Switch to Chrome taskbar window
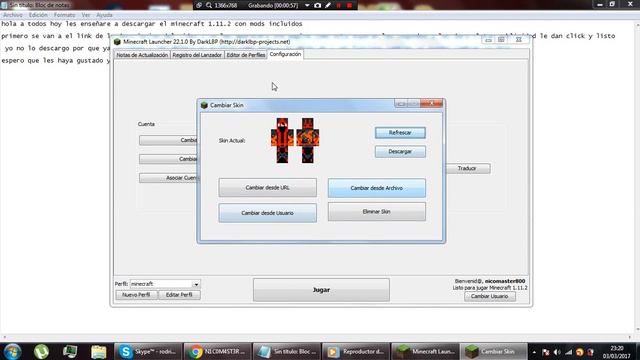 point(217,351)
